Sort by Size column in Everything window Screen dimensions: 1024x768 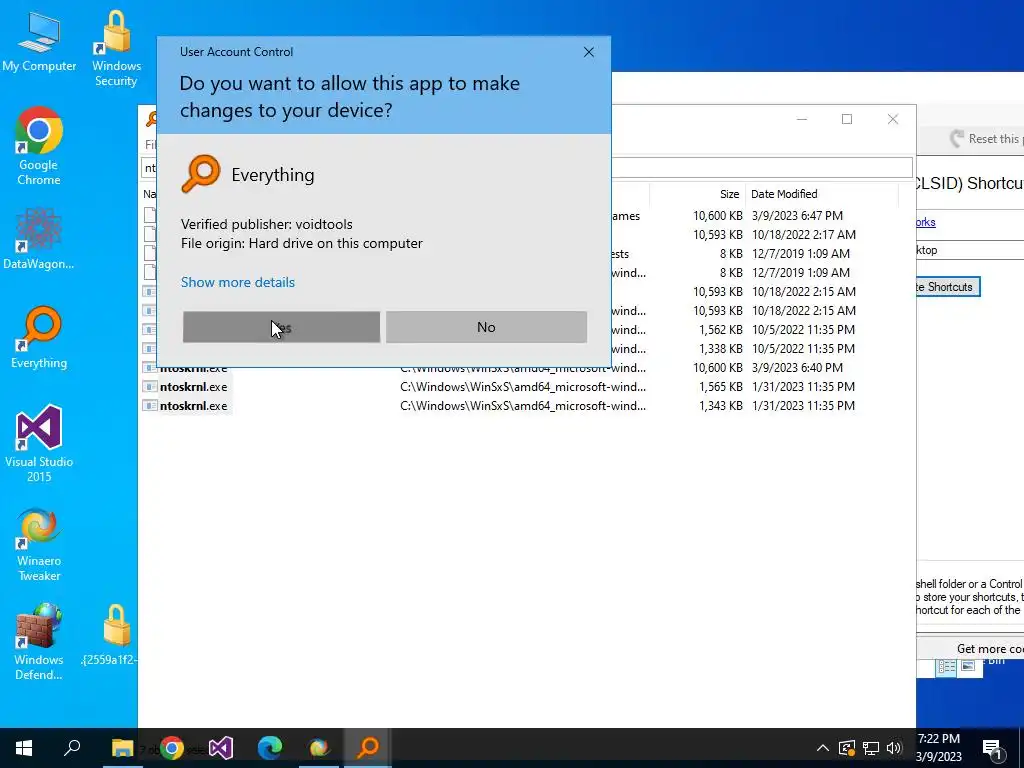(x=729, y=194)
